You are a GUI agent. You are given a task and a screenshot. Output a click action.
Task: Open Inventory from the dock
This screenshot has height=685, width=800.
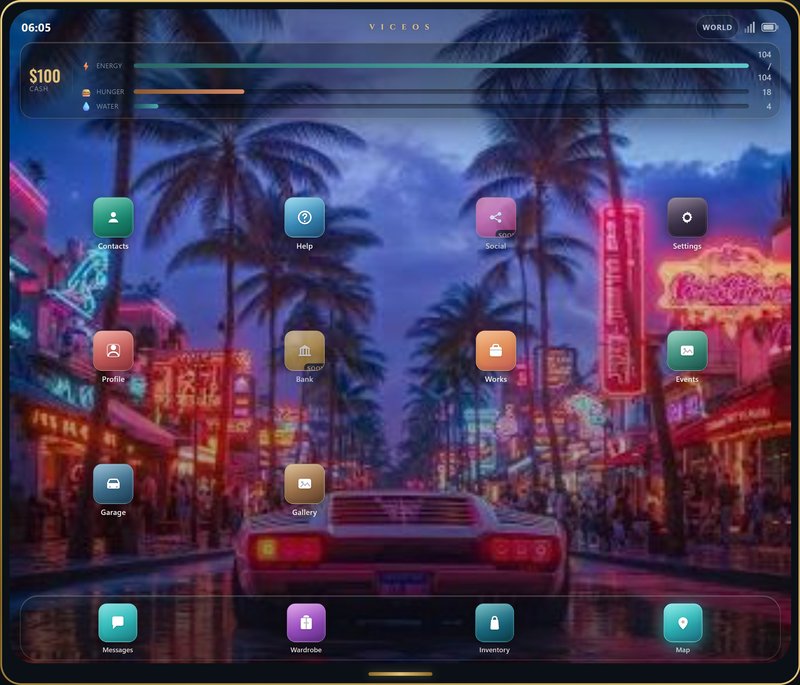click(494, 623)
